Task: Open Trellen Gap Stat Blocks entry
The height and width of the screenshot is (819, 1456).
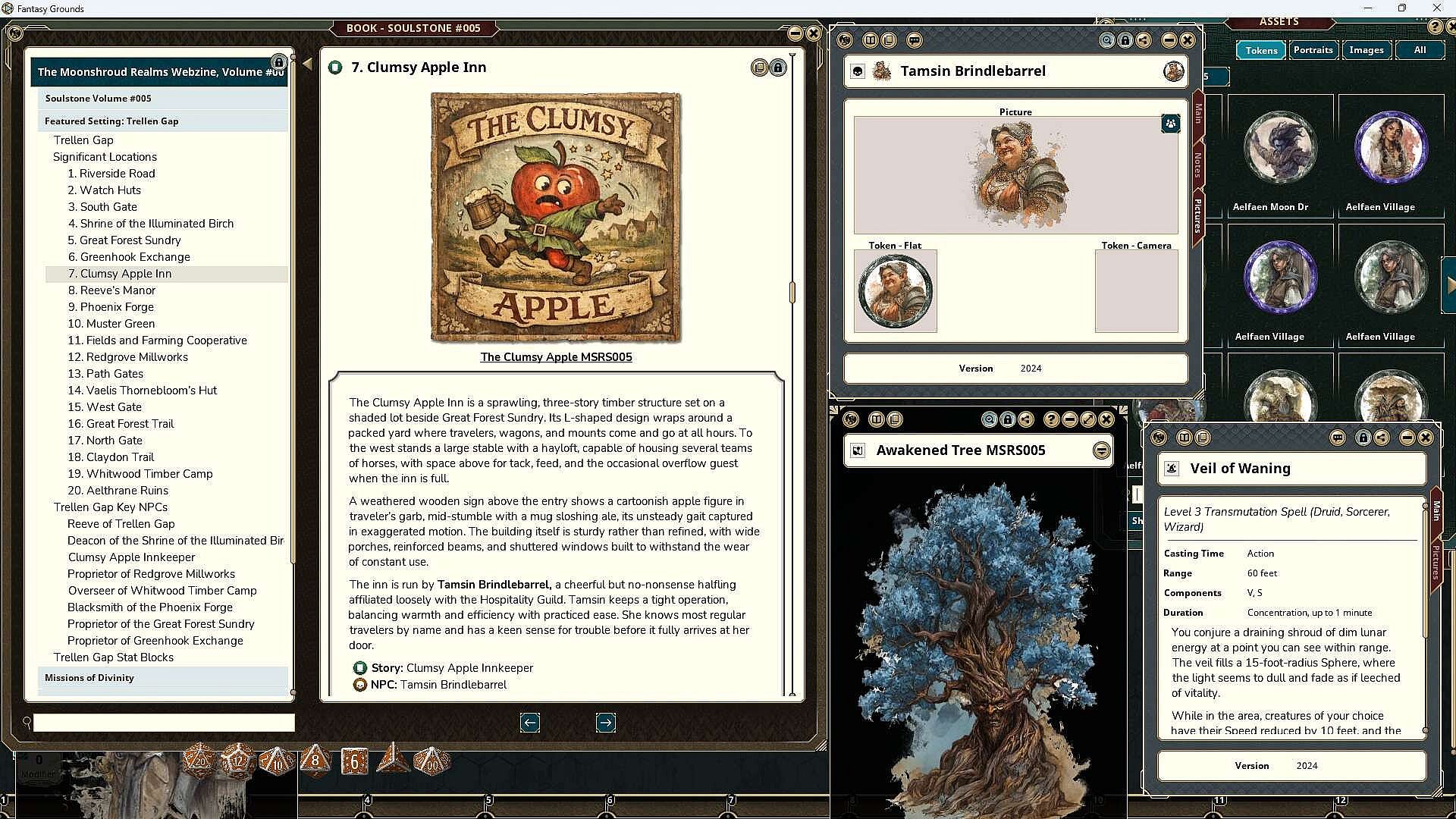Action: click(114, 657)
